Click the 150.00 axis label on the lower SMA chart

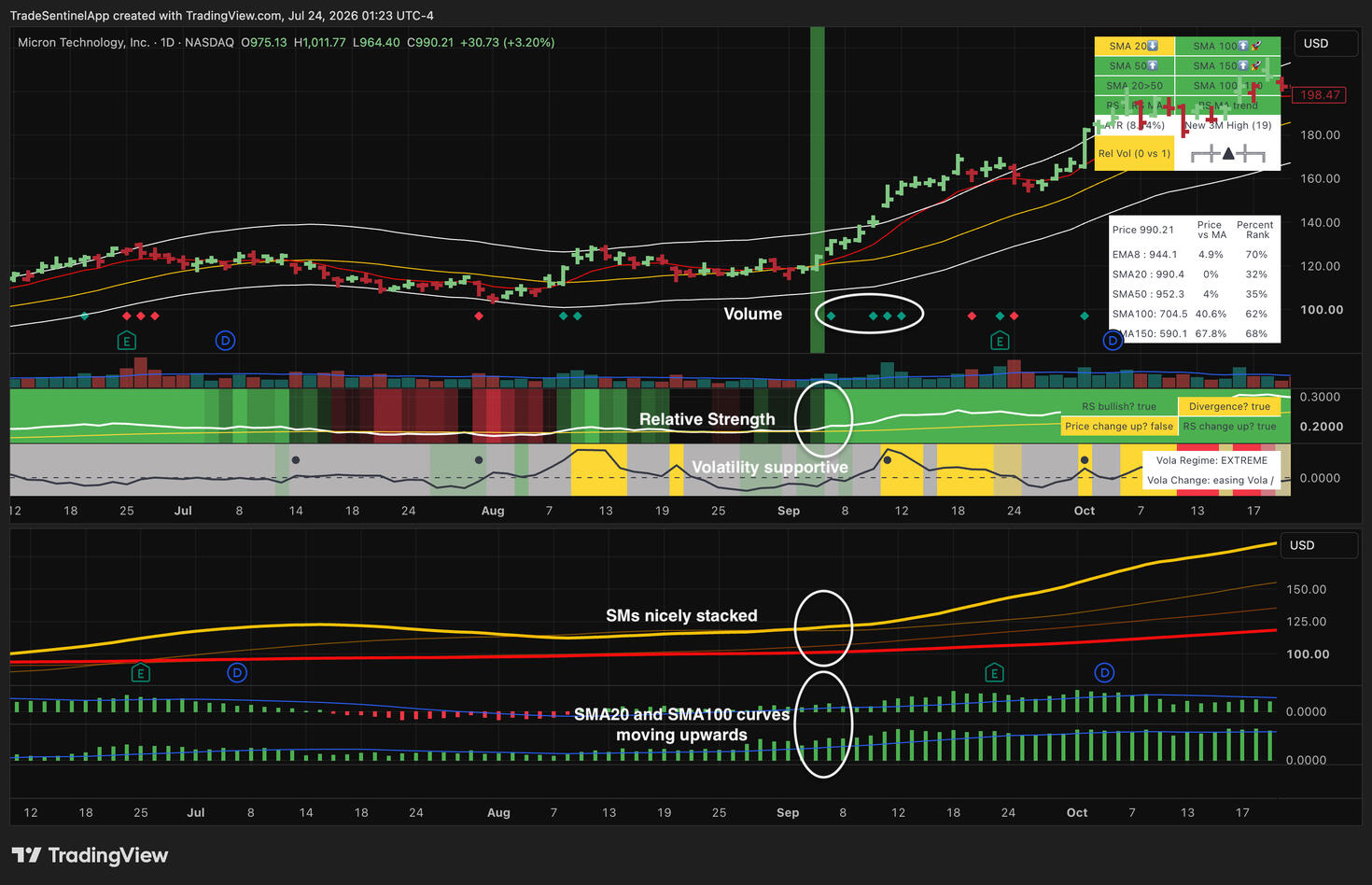[x=1307, y=589]
